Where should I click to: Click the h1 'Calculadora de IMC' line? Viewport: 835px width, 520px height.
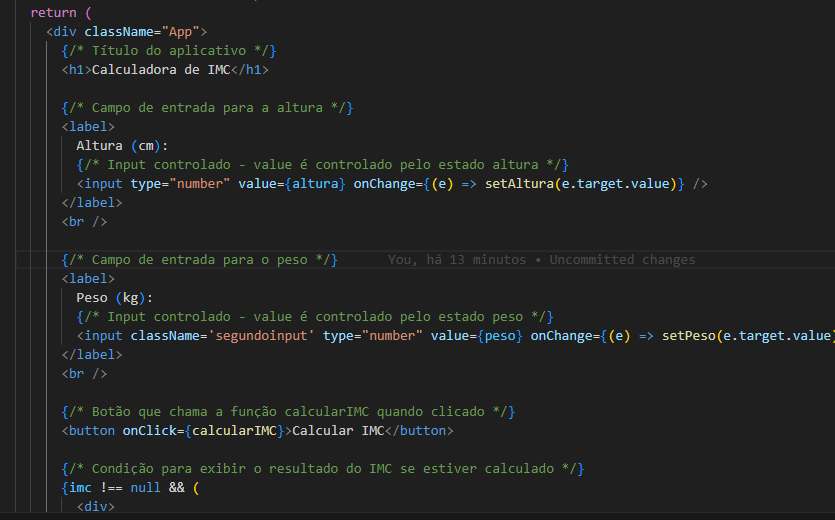click(x=165, y=70)
